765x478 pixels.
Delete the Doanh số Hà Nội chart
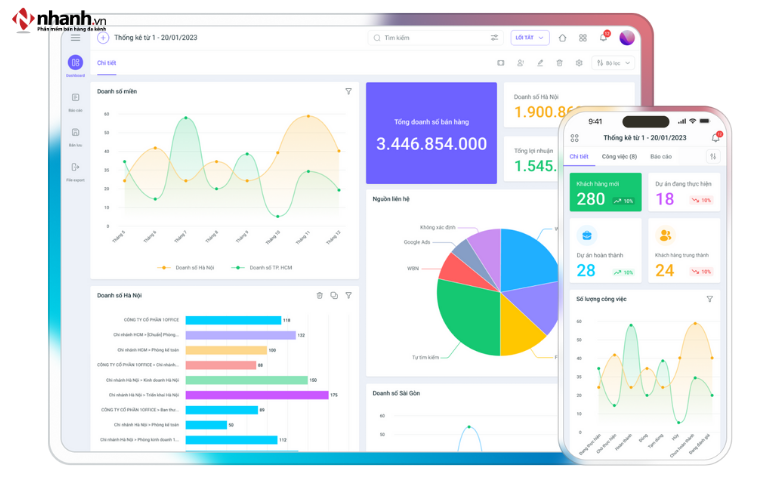pos(320,295)
